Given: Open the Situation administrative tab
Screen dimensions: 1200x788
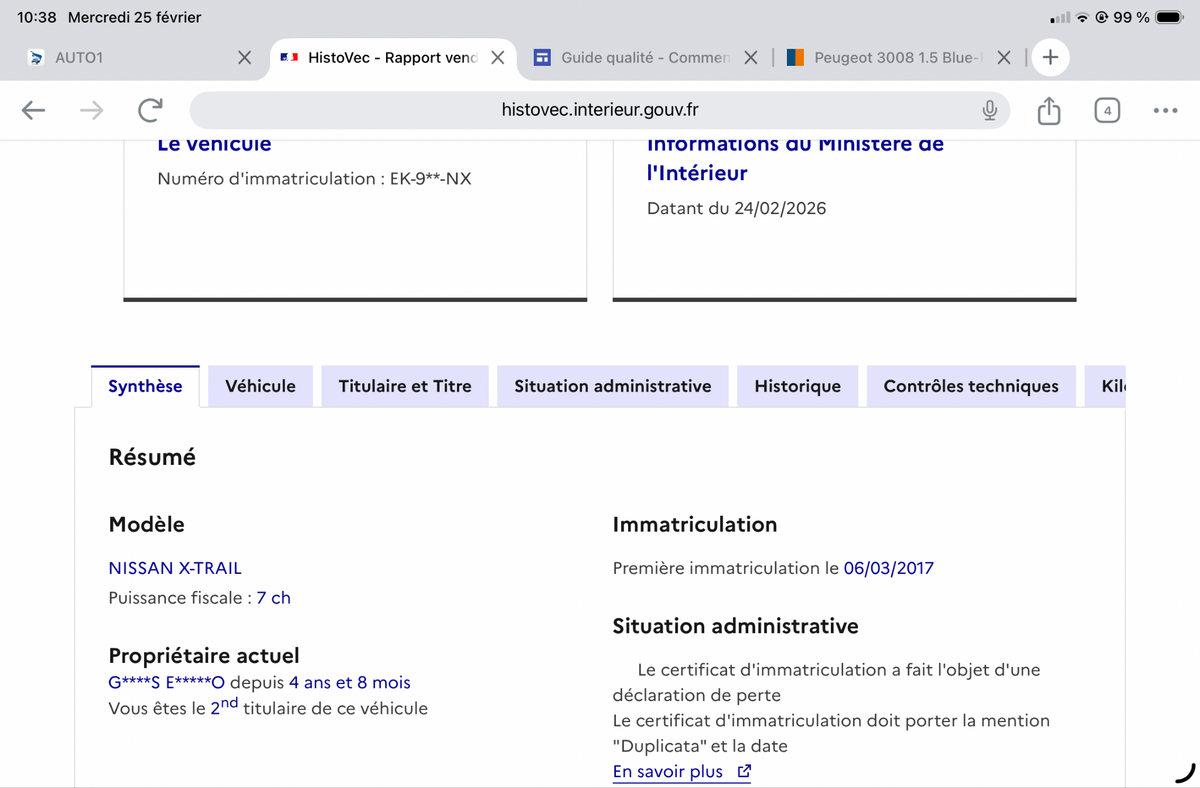Looking at the screenshot, I should click(x=613, y=386).
